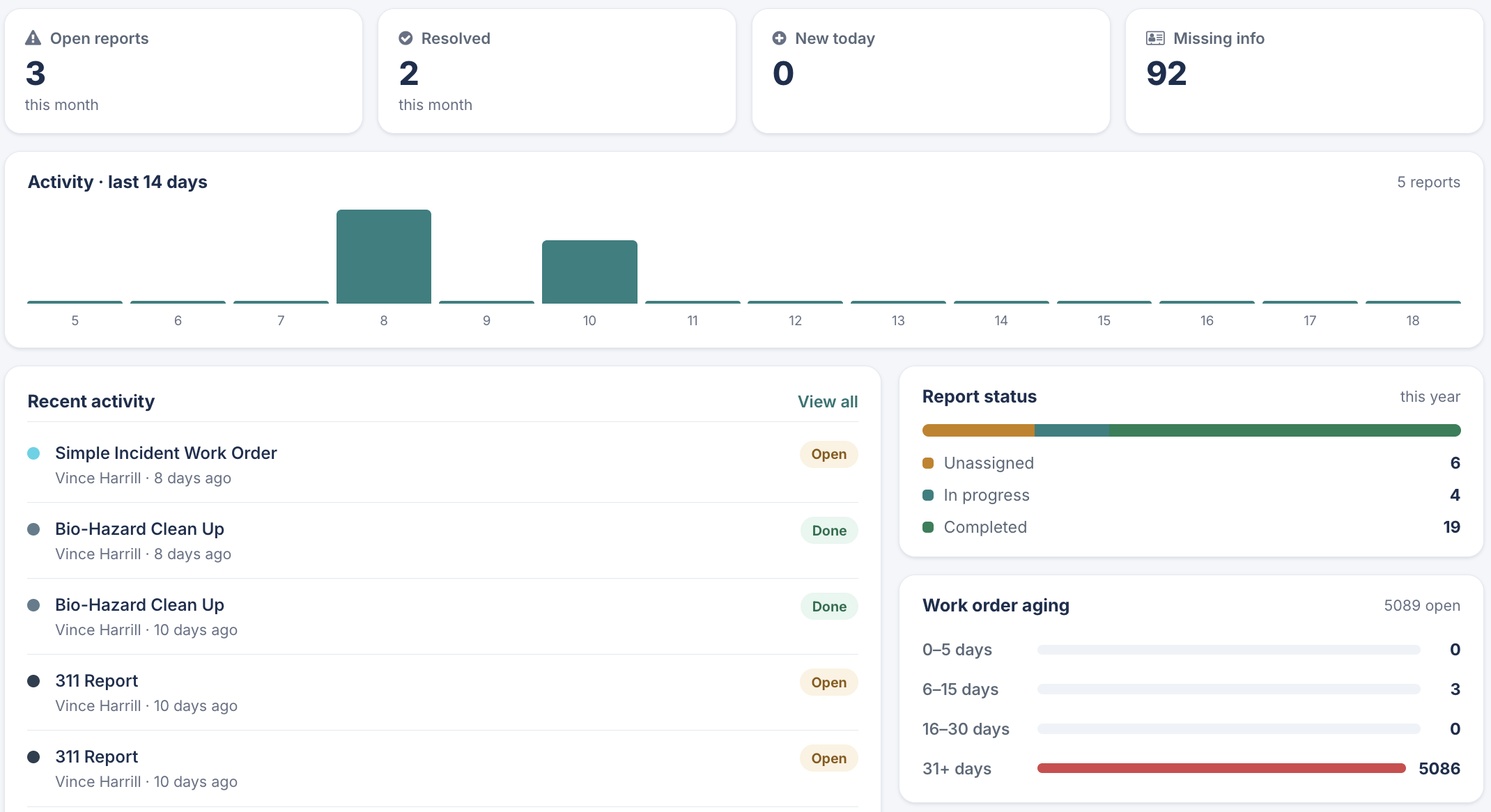Click the Resolved checkmark icon
The image size is (1491, 812).
pos(405,38)
